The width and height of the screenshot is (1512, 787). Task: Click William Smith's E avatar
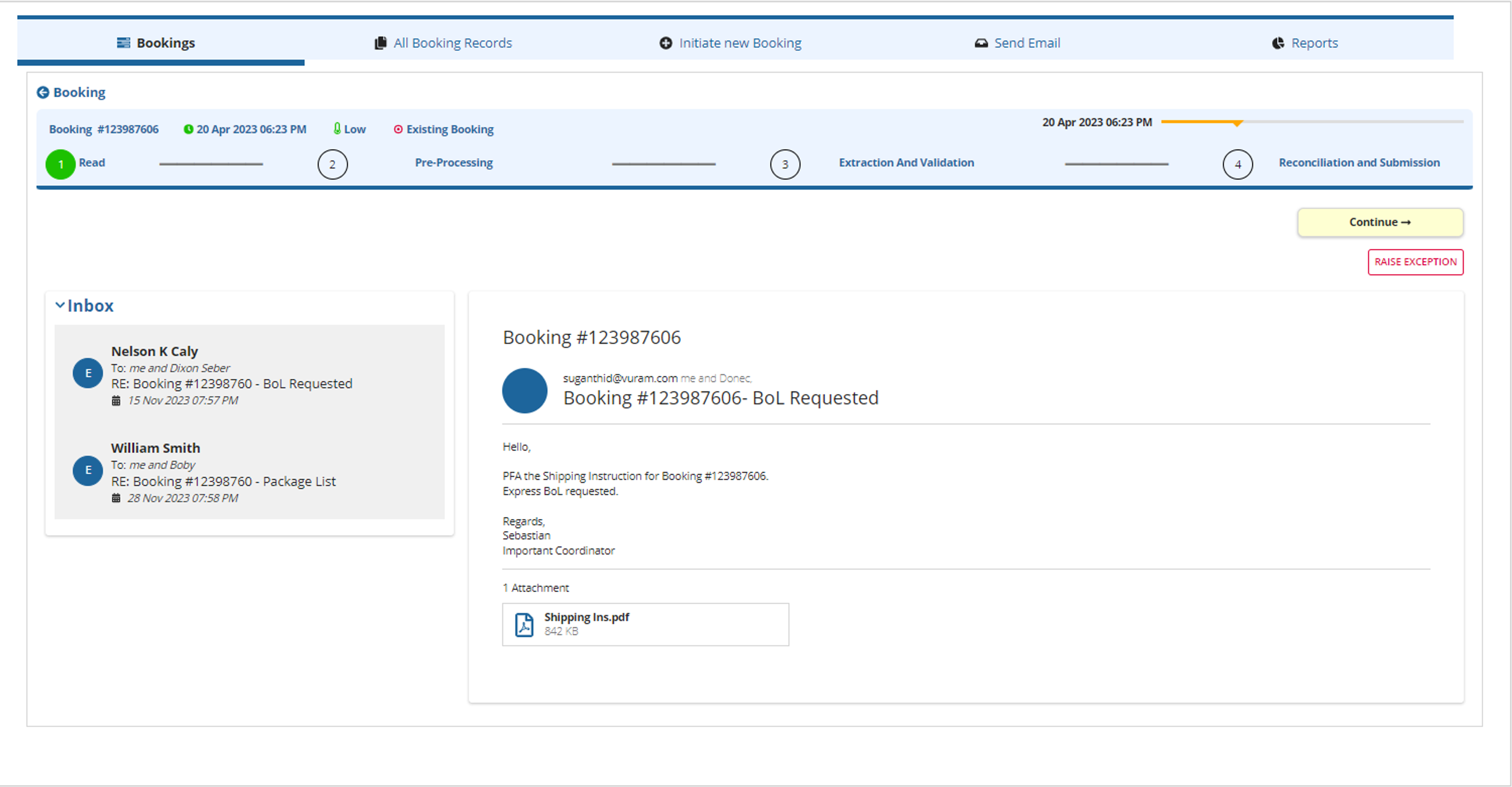pos(88,471)
